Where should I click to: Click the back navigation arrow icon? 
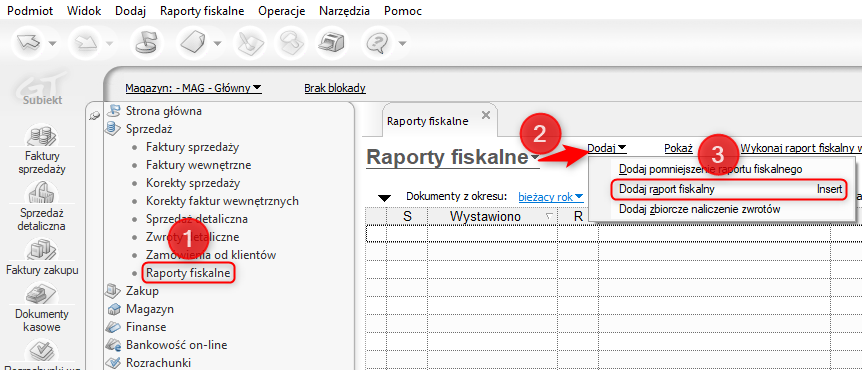tap(30, 42)
